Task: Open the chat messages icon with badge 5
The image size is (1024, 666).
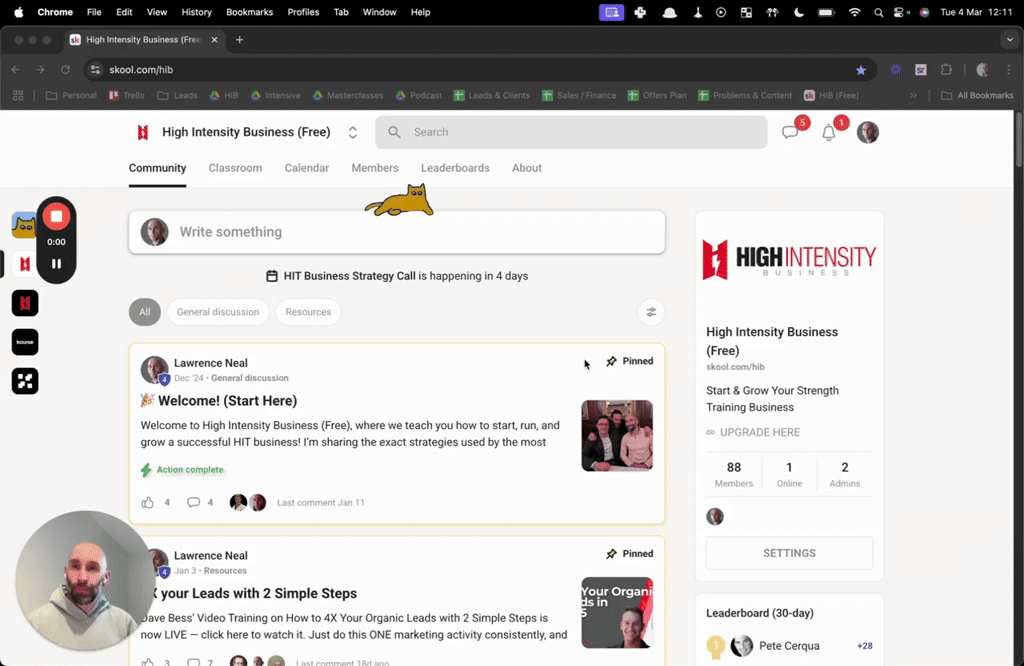Action: click(790, 133)
